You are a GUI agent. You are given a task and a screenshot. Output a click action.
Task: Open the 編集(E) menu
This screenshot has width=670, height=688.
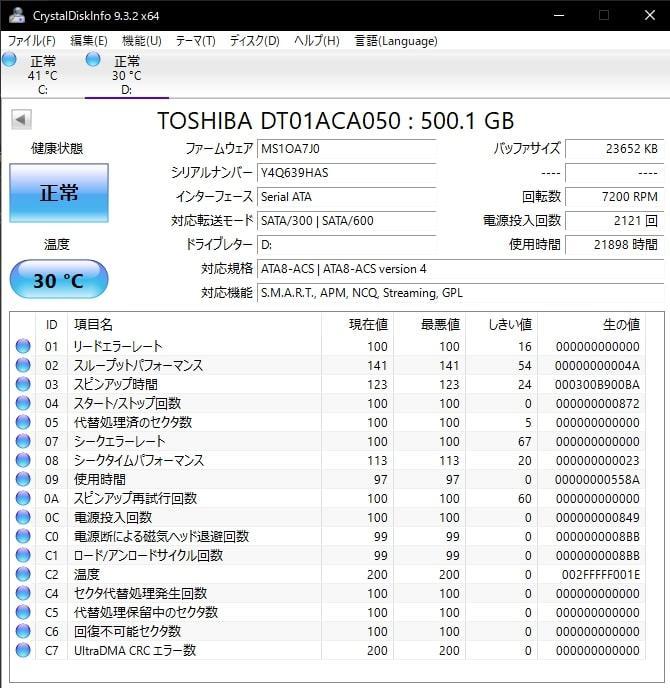tap(89, 41)
